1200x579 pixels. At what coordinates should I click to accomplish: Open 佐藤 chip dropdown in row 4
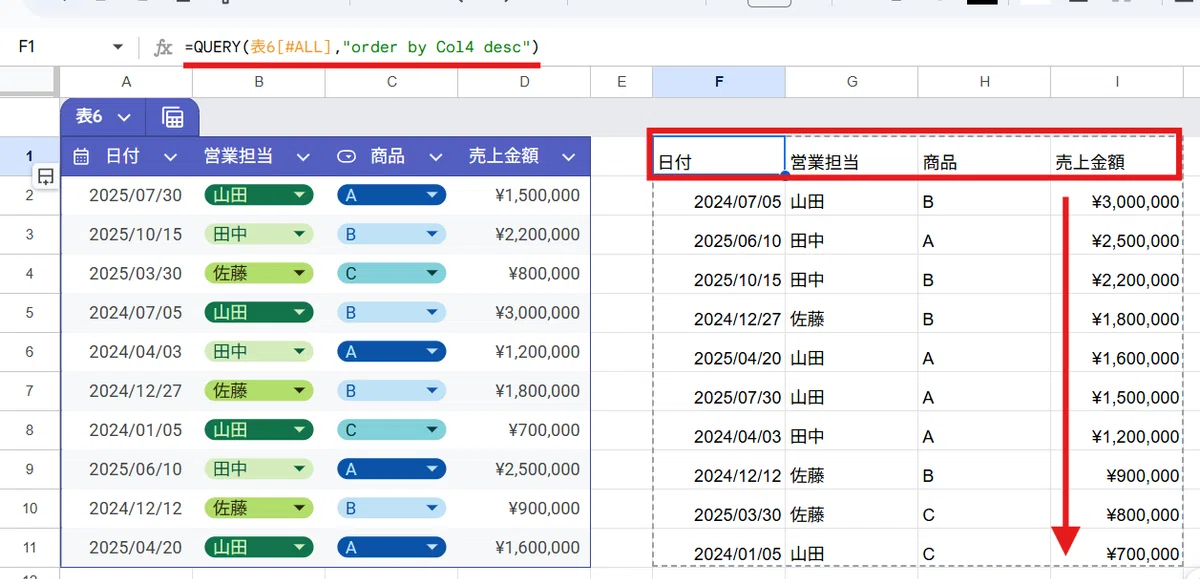(298, 273)
